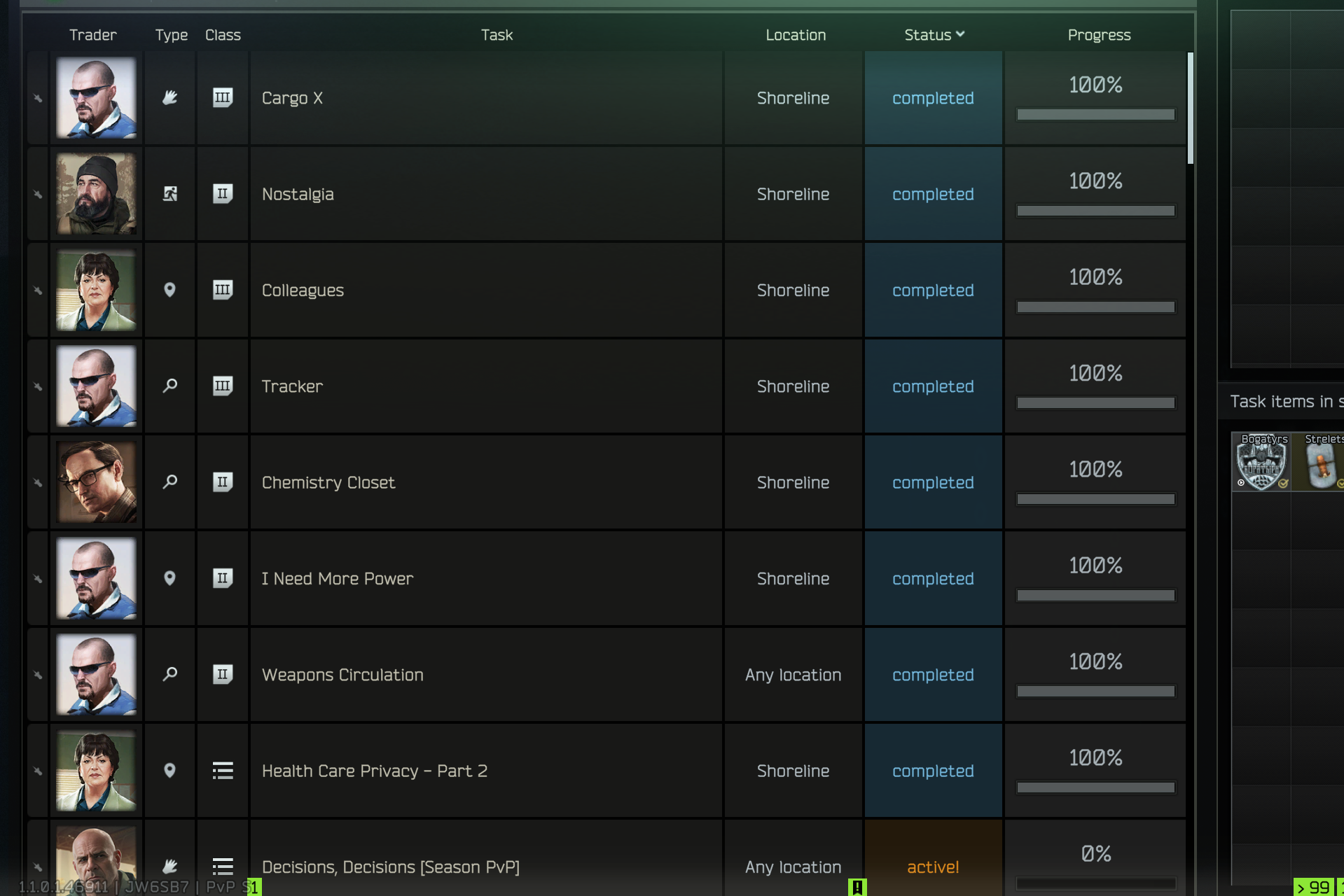Screen dimensions: 1344x896
Task: Click the class II badge for I Need More Power
Action: point(223,578)
